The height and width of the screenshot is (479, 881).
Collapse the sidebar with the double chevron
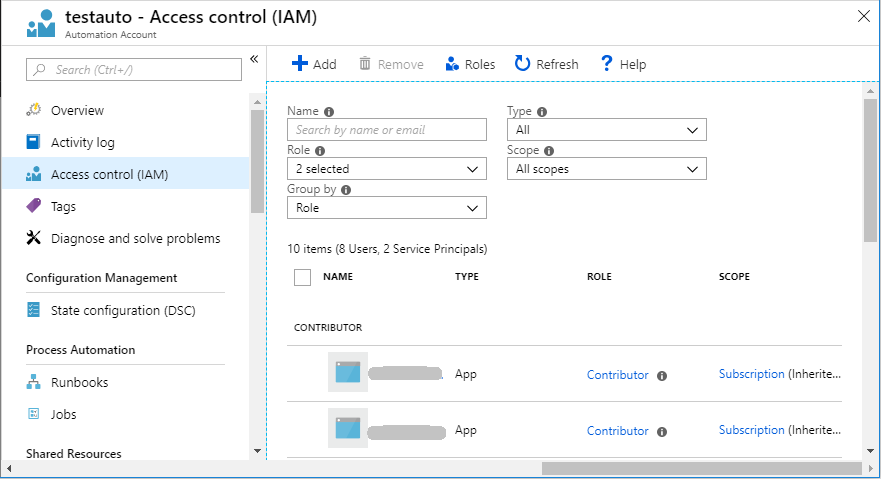point(254,59)
